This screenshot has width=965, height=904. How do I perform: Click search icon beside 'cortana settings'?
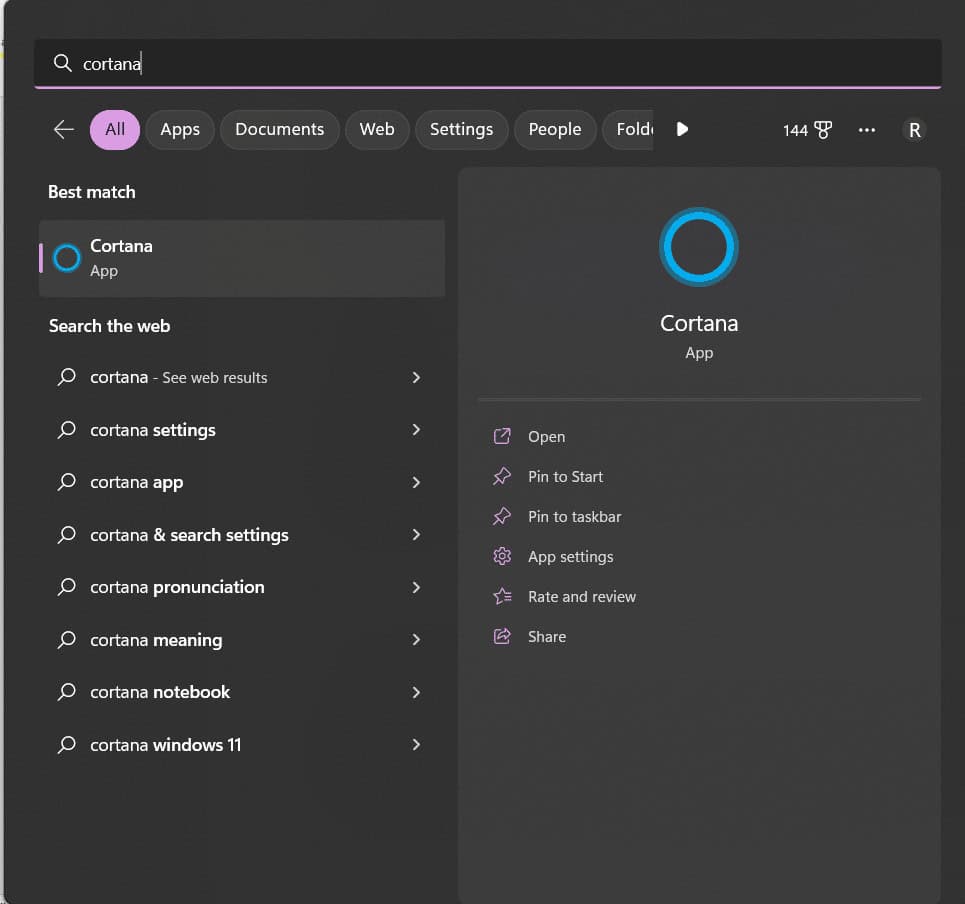pos(66,430)
